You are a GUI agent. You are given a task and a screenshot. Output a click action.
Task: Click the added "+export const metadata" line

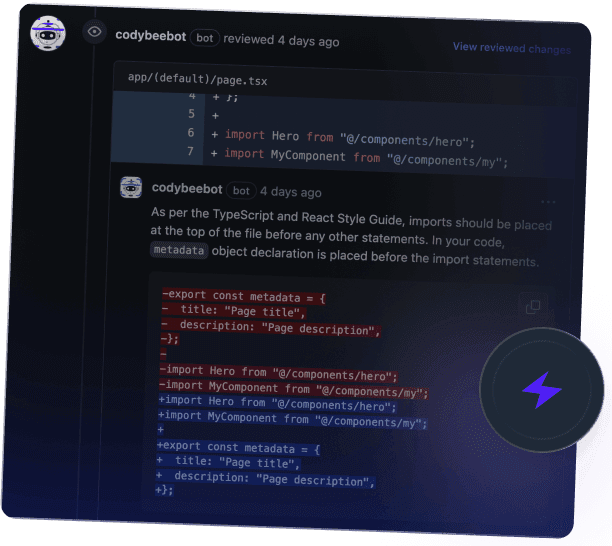(x=240, y=445)
